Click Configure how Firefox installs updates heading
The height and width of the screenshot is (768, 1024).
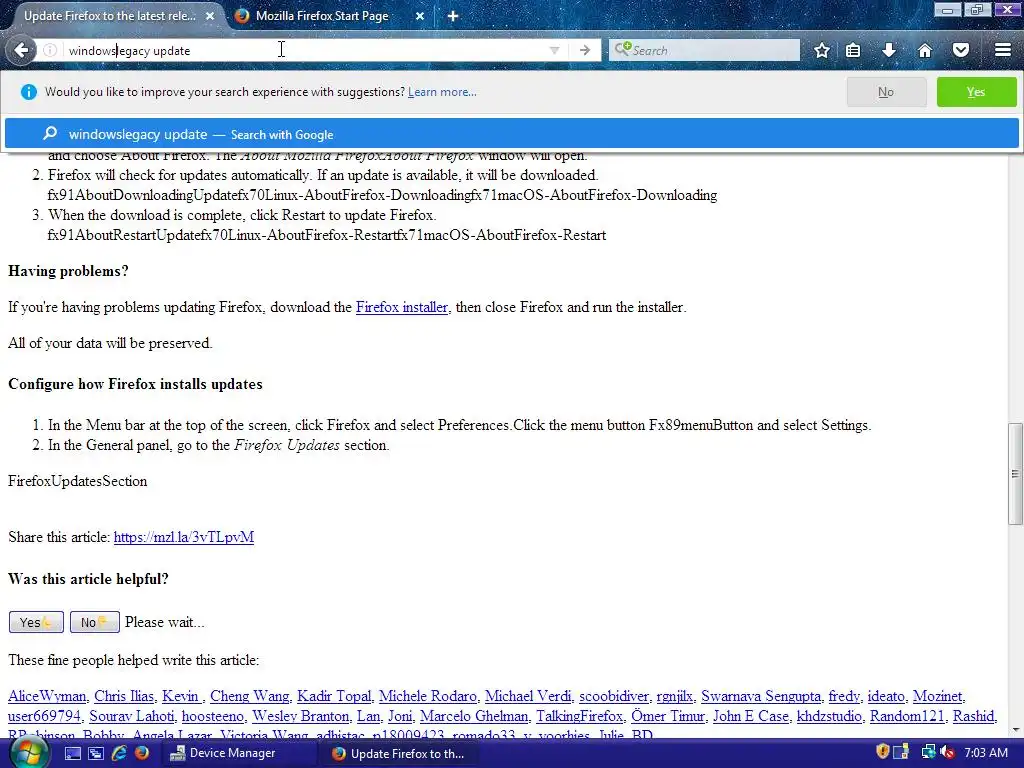[x=135, y=384]
